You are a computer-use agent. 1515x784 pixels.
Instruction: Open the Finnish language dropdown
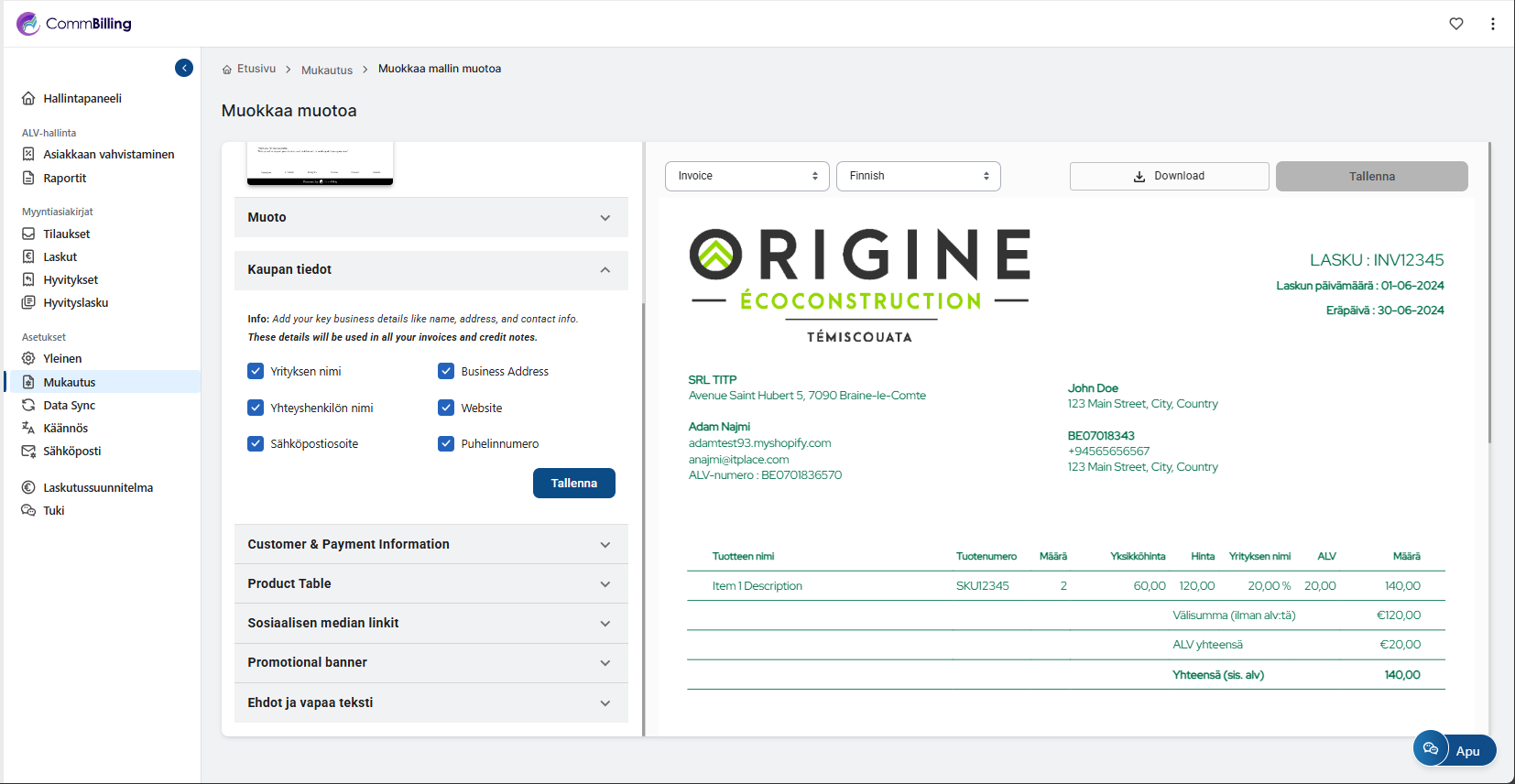918,176
